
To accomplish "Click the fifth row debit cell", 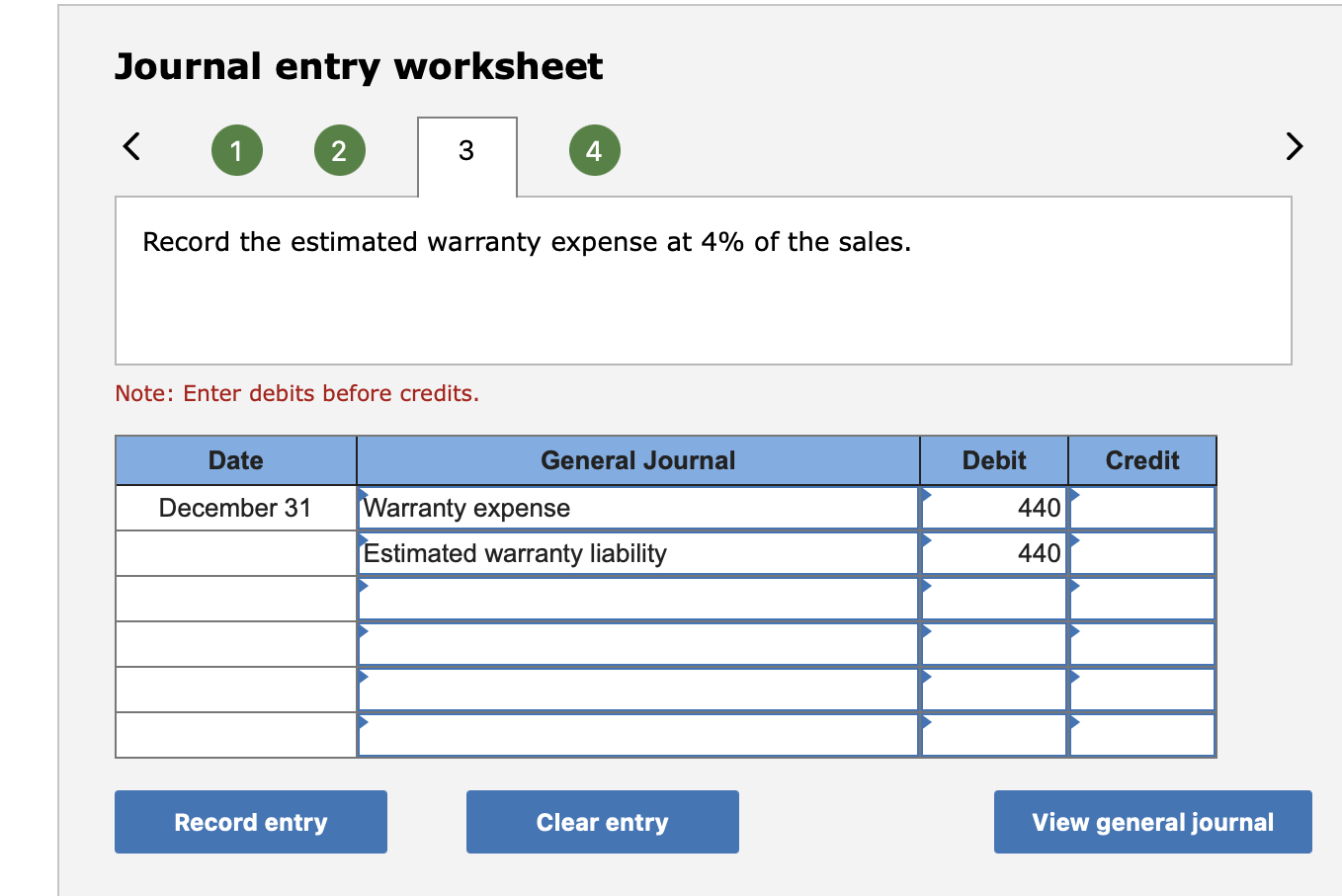I will (994, 690).
